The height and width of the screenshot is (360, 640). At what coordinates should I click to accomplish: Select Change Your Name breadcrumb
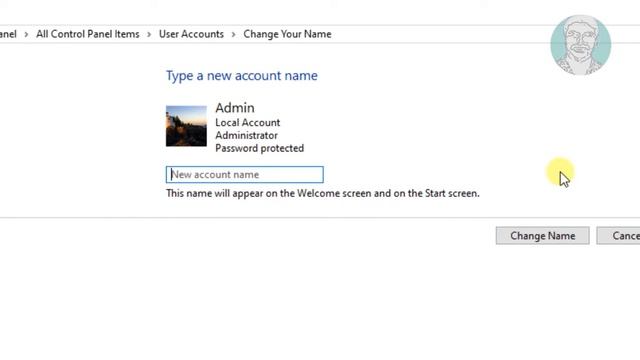tap(287, 34)
